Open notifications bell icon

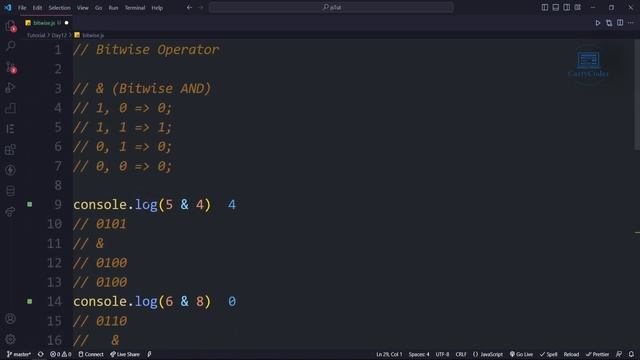pos(631,354)
